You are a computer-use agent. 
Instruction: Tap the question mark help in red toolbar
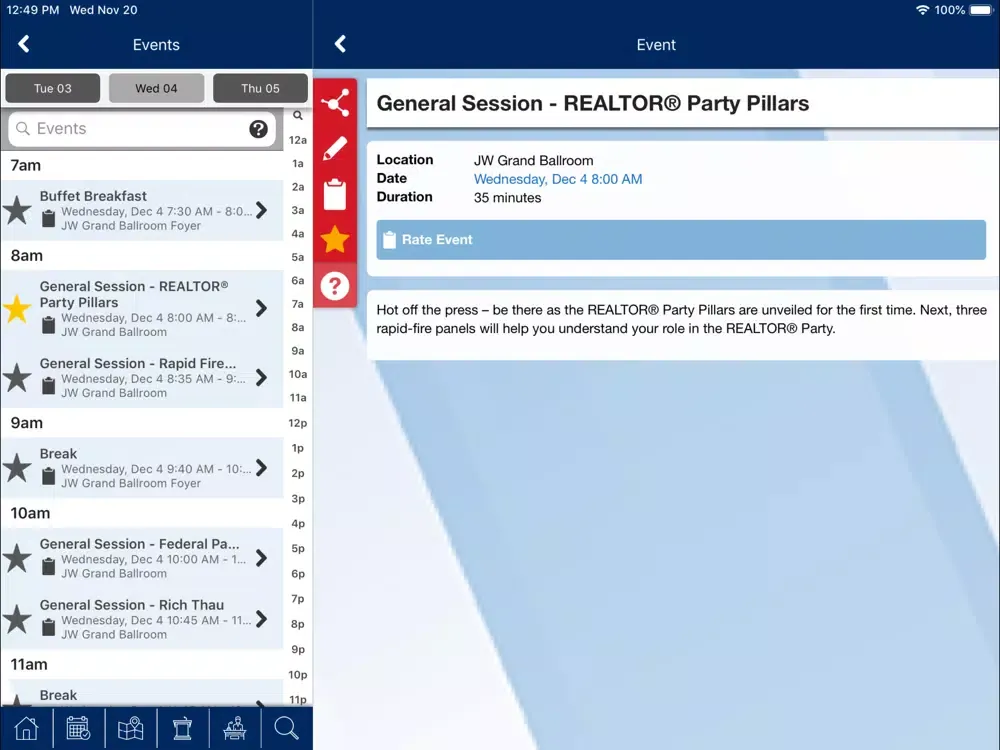[335, 286]
